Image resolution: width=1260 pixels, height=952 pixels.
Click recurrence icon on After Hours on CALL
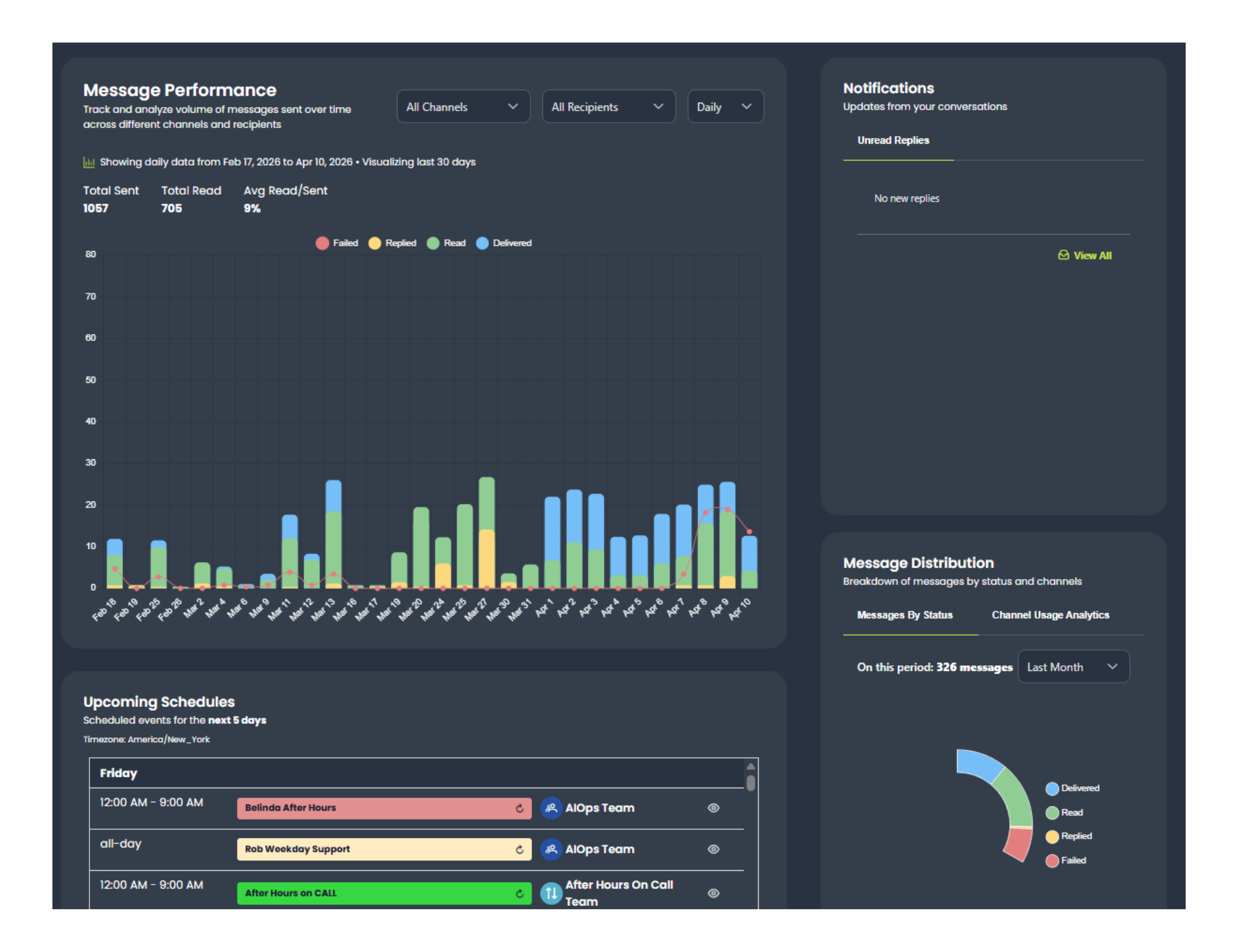click(x=519, y=893)
